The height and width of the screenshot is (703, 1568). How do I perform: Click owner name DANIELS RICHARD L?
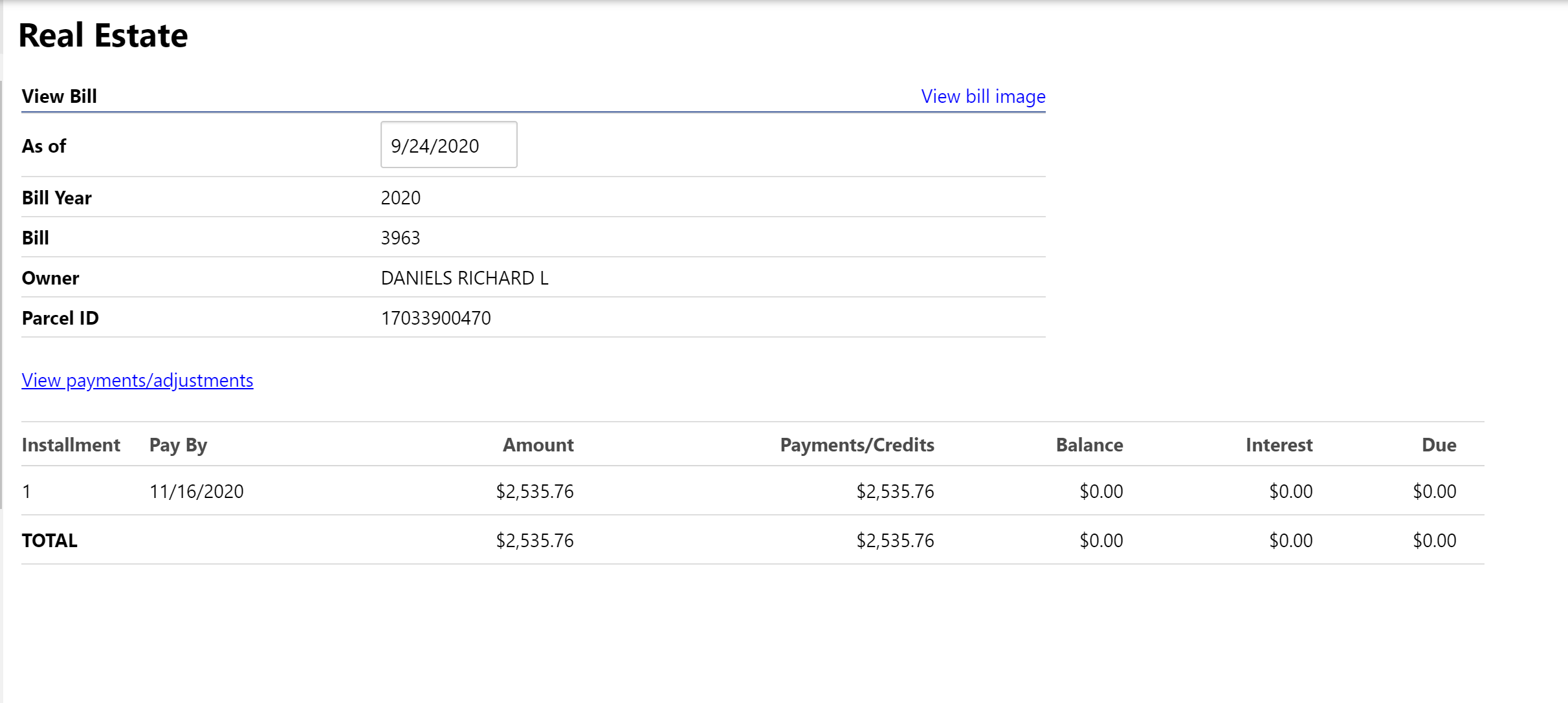(464, 278)
